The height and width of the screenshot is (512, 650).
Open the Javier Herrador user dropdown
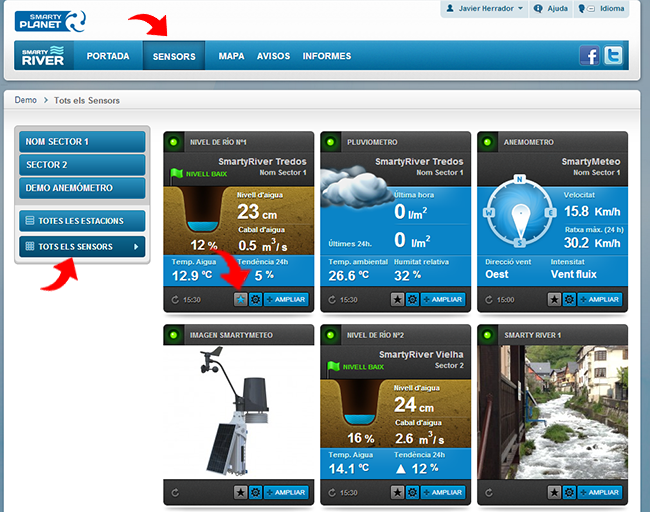pyautogui.click(x=483, y=9)
